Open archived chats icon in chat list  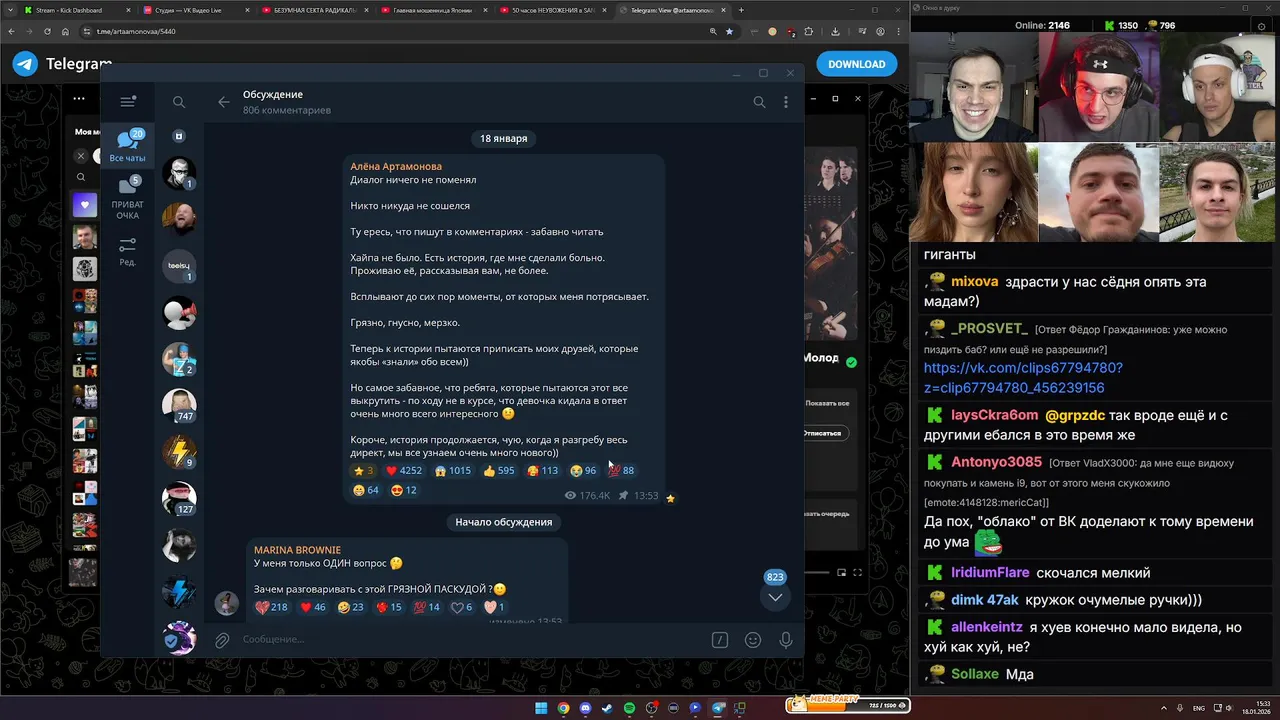179,136
